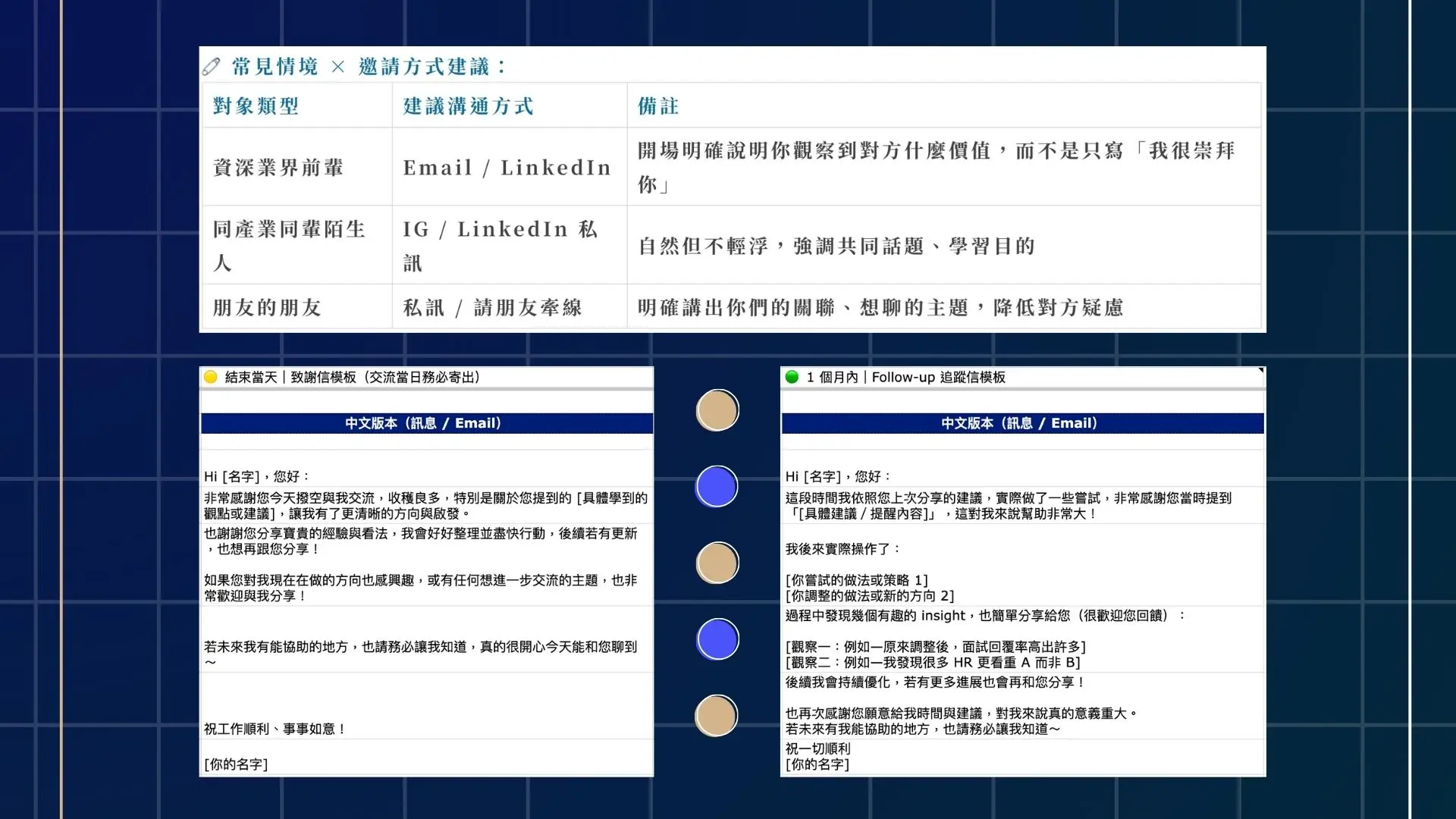1456x819 pixels.
Task: Click the 對象類型 column header
Action: (x=256, y=106)
